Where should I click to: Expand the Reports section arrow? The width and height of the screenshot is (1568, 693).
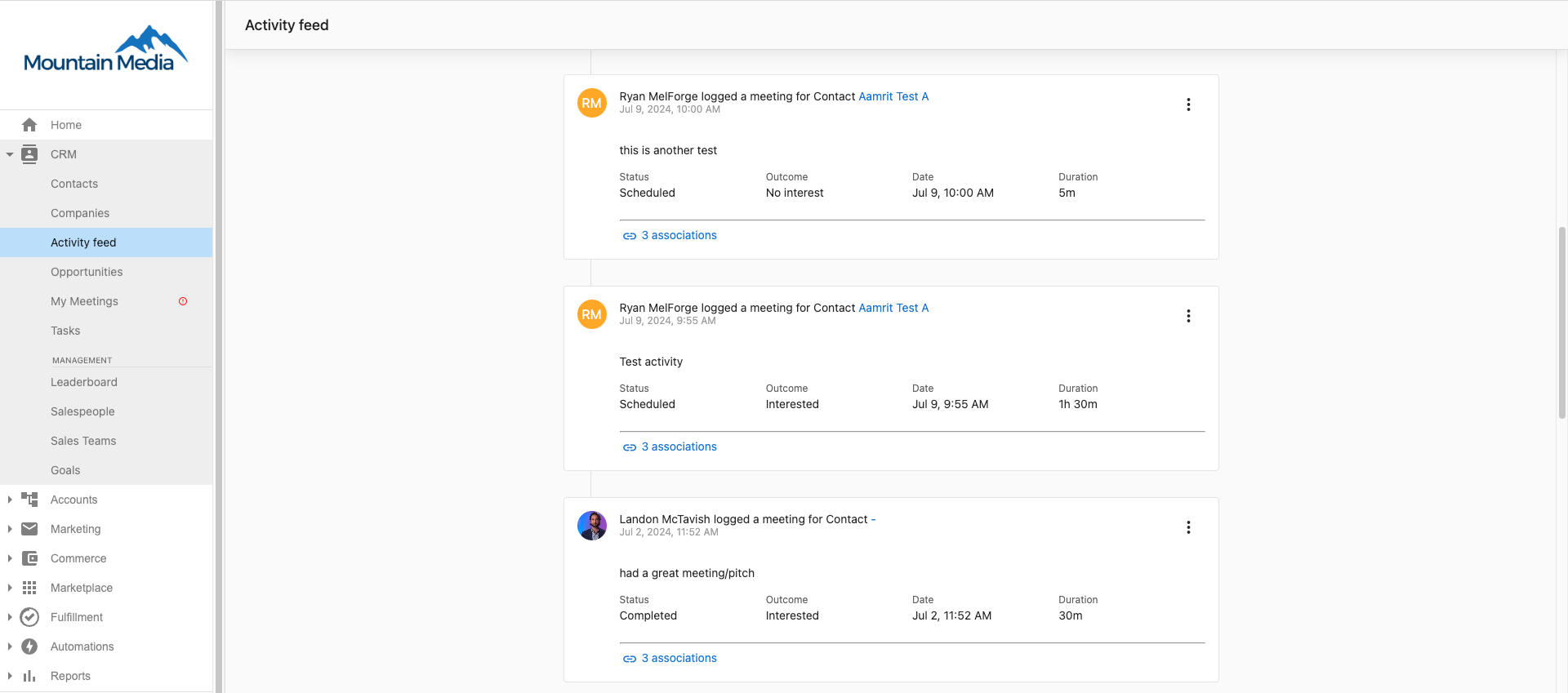tap(10, 676)
